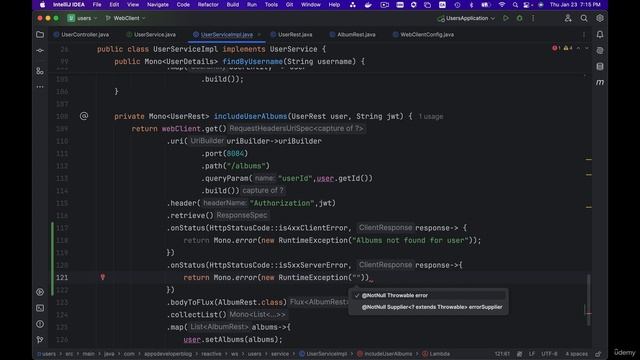This screenshot has height=360, width=640.
Task: Switch to UserRest.java tab
Action: [x=291, y=35]
